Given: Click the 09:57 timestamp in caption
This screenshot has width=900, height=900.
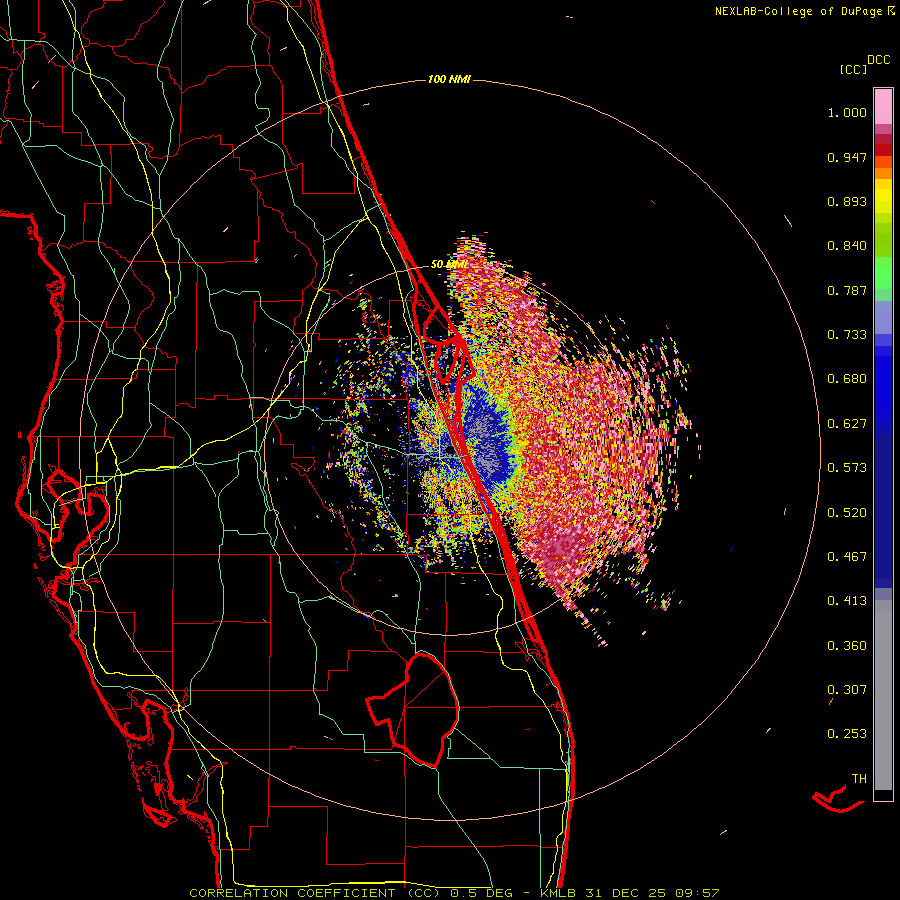Looking at the screenshot, I should click(699, 893).
